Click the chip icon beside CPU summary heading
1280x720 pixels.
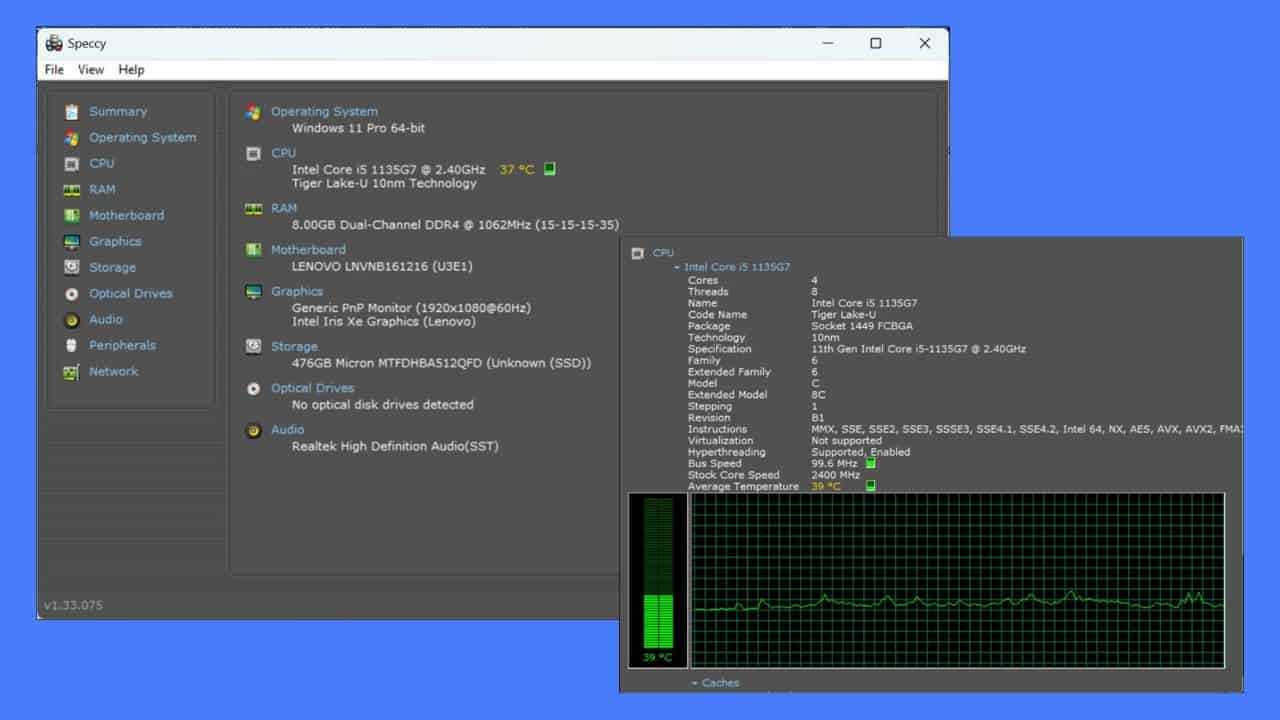pos(254,153)
